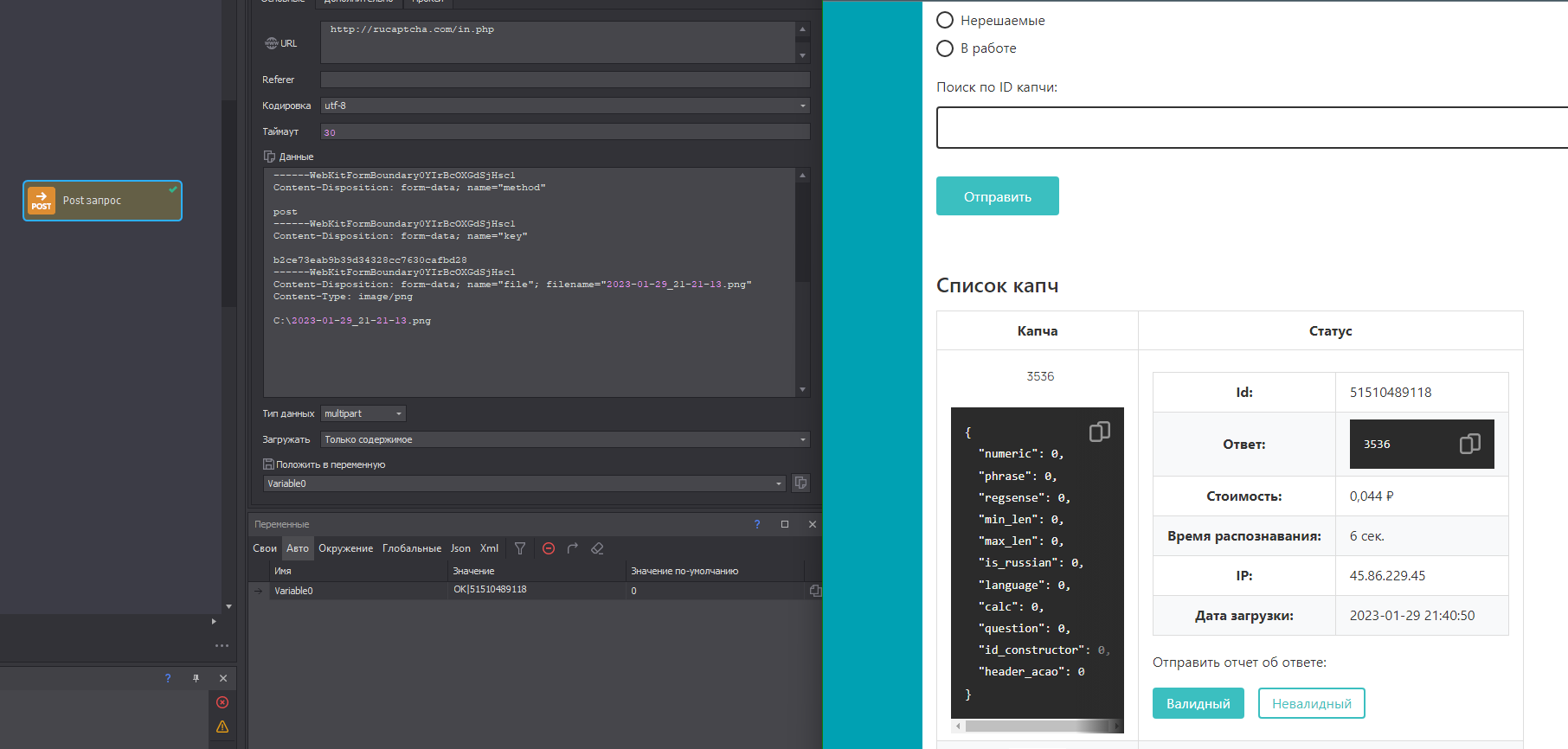1568x749 pixels.
Task: Maximize the Переменные panel
Action: click(x=785, y=524)
